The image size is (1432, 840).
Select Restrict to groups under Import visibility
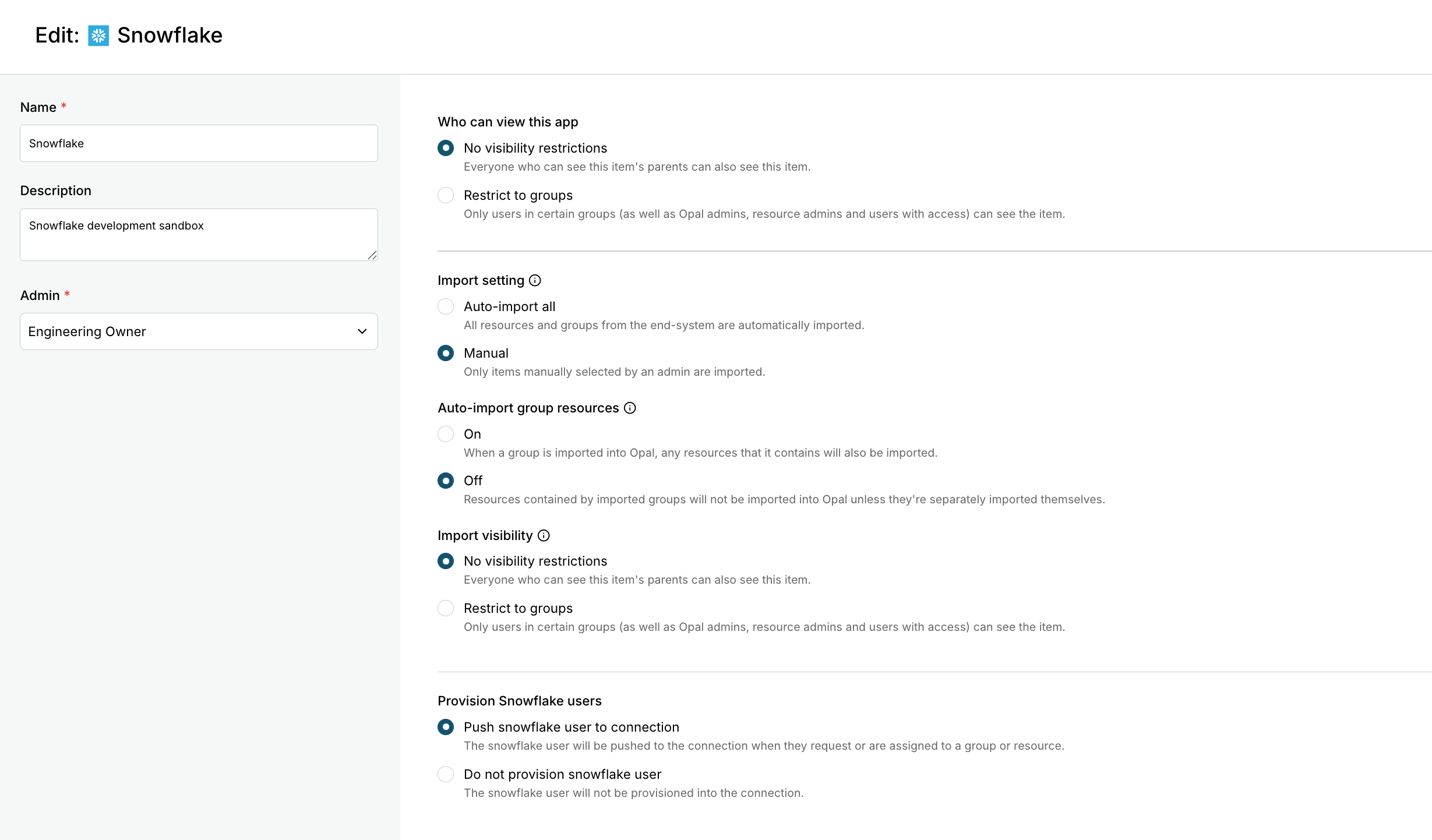click(446, 608)
